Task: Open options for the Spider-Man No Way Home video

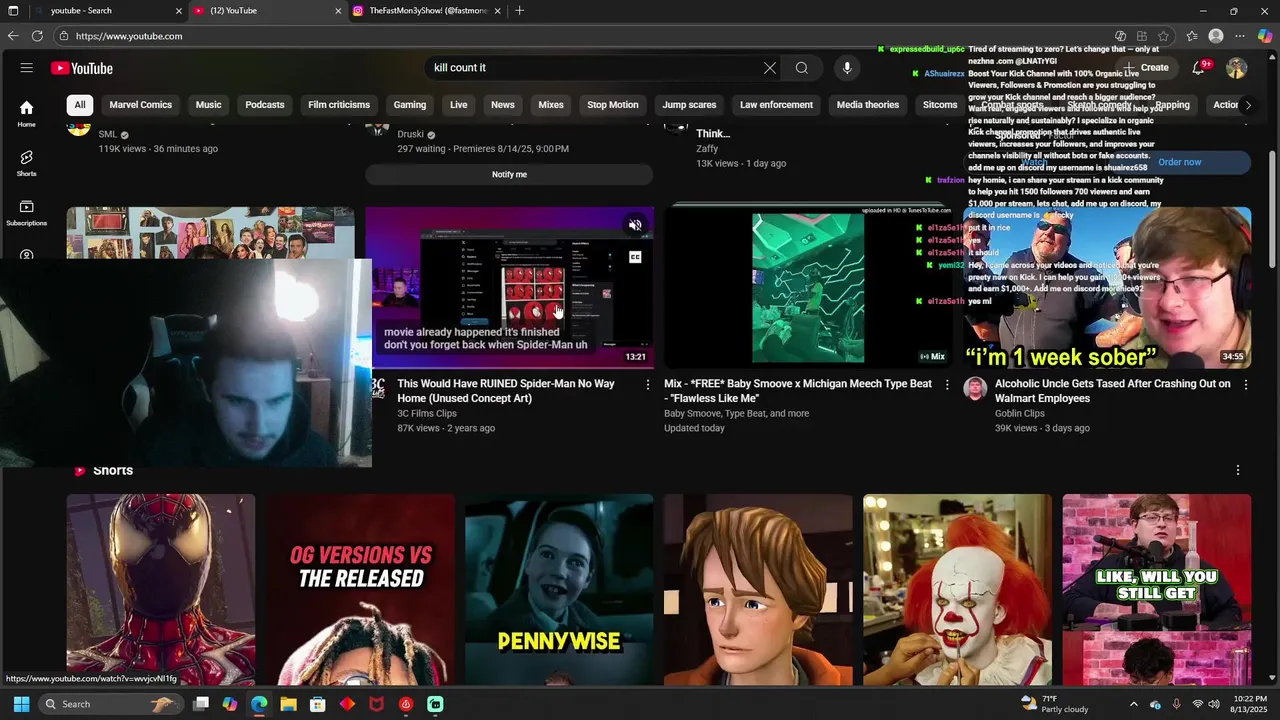Action: (647, 385)
